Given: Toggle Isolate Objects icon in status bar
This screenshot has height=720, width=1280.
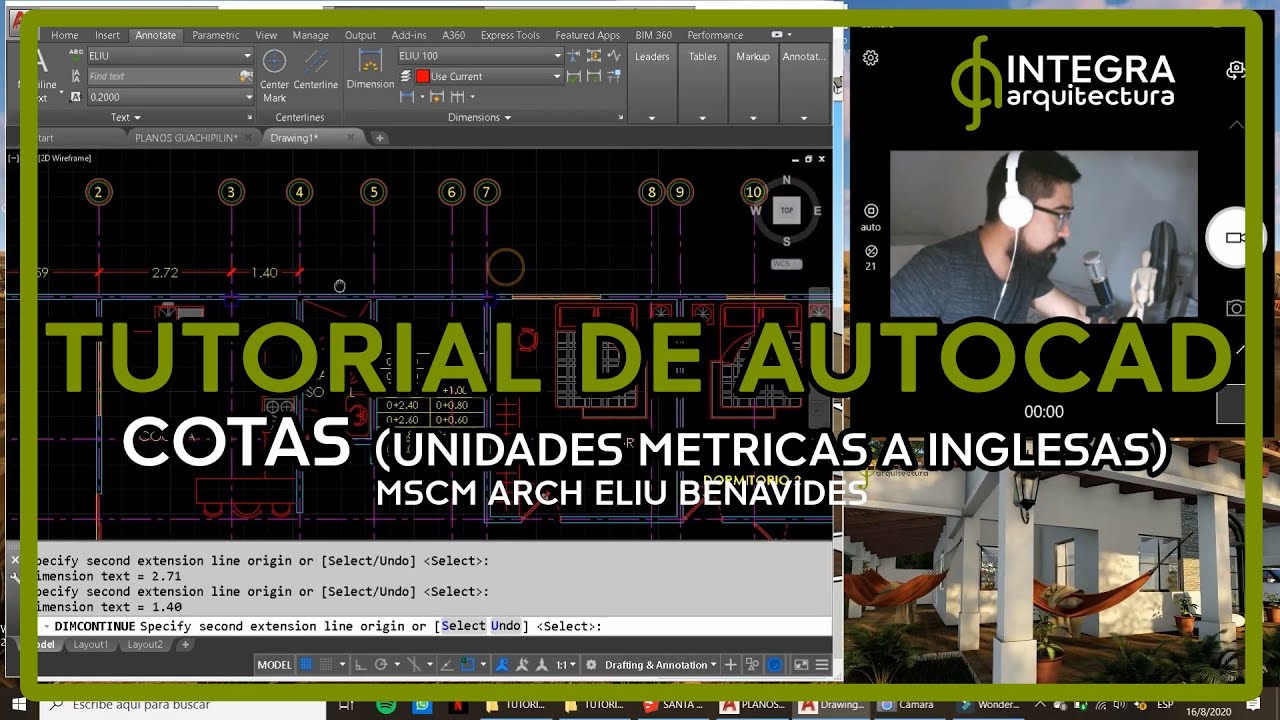Looking at the screenshot, I should (x=751, y=665).
